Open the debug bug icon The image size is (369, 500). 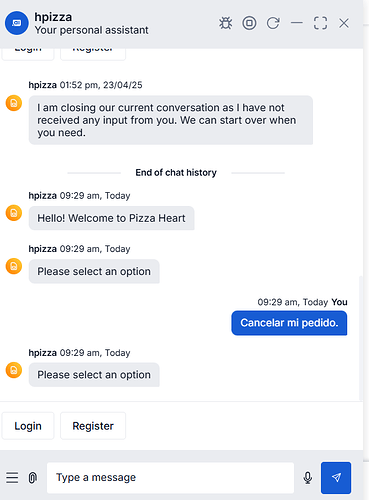point(226,23)
